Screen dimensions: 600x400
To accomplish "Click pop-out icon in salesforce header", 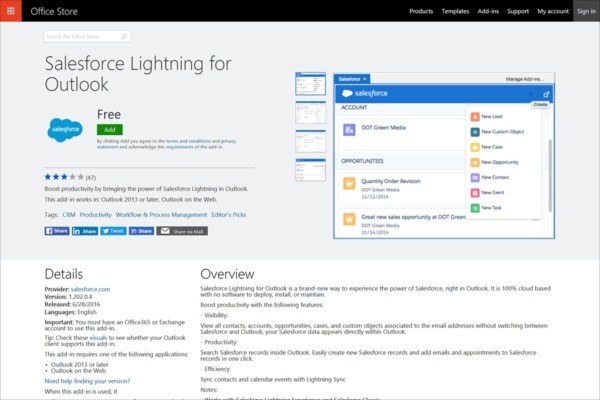I will [x=546, y=94].
